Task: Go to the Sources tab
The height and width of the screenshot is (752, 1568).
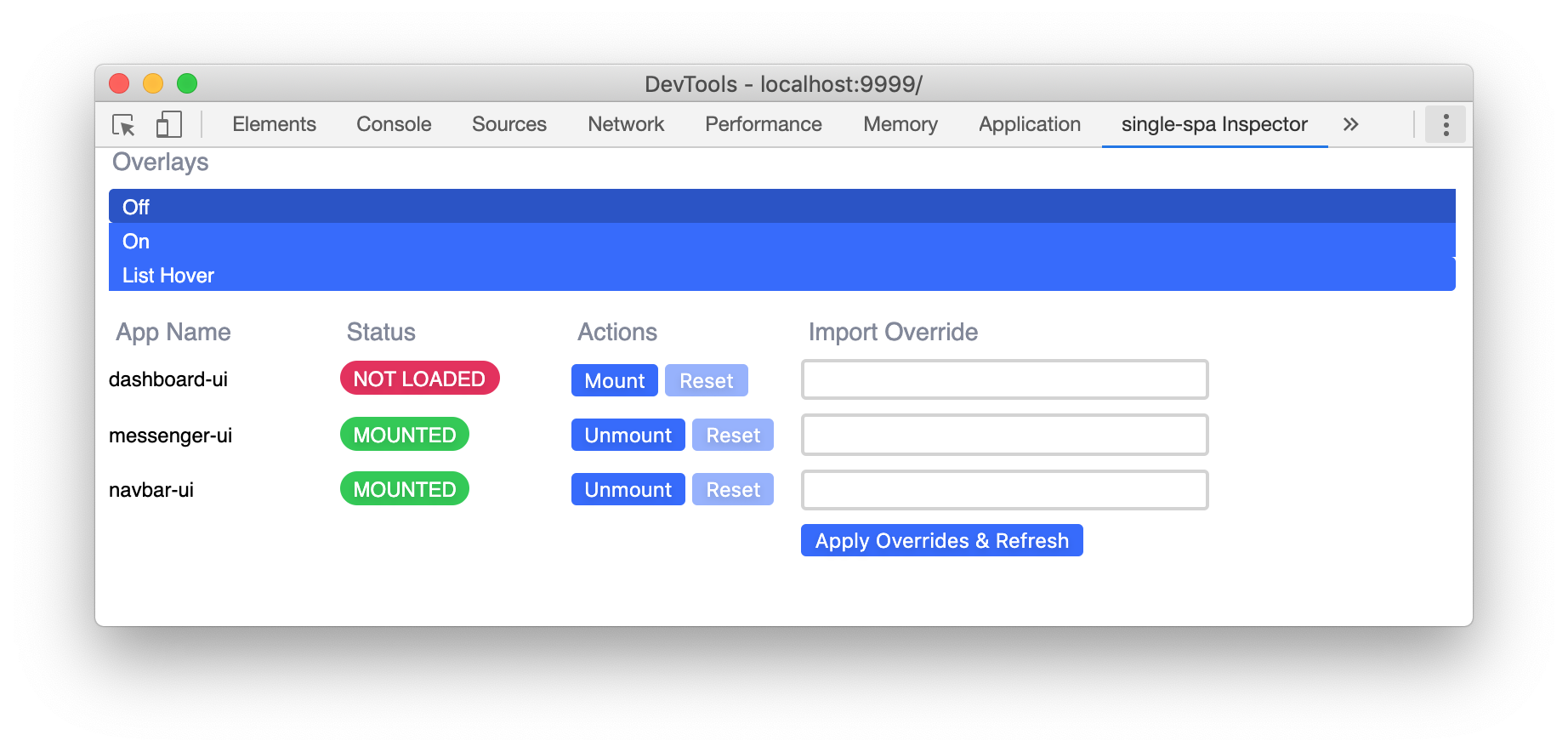Action: [509, 124]
